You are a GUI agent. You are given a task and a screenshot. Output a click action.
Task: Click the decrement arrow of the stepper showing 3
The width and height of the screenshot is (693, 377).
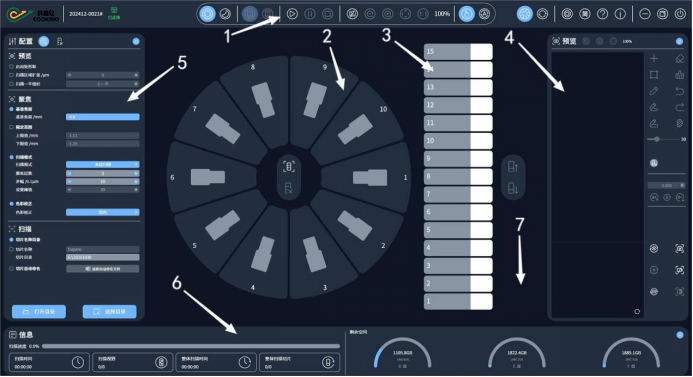[x=69, y=173]
